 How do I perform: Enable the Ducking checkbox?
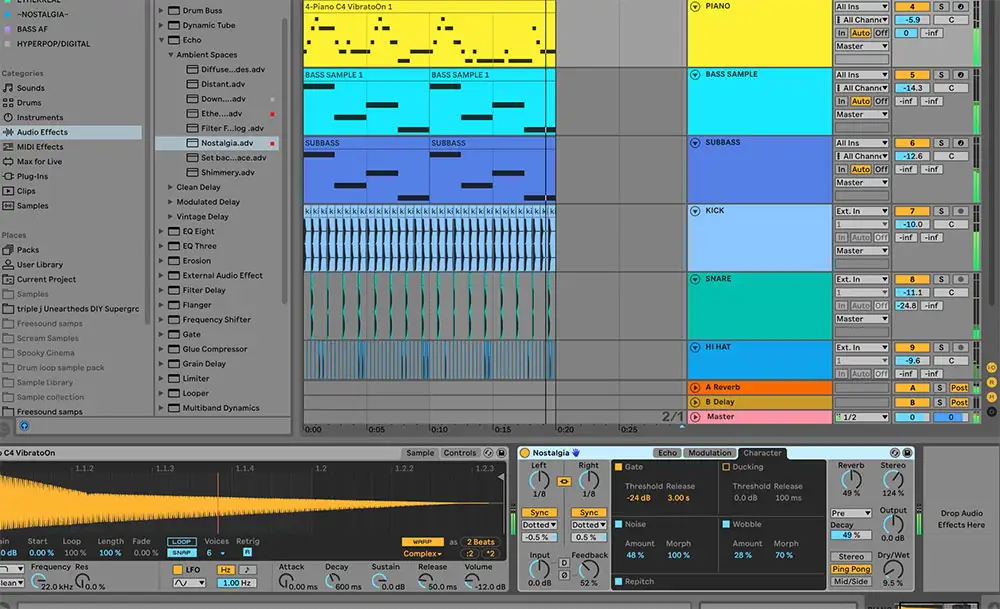(x=726, y=467)
